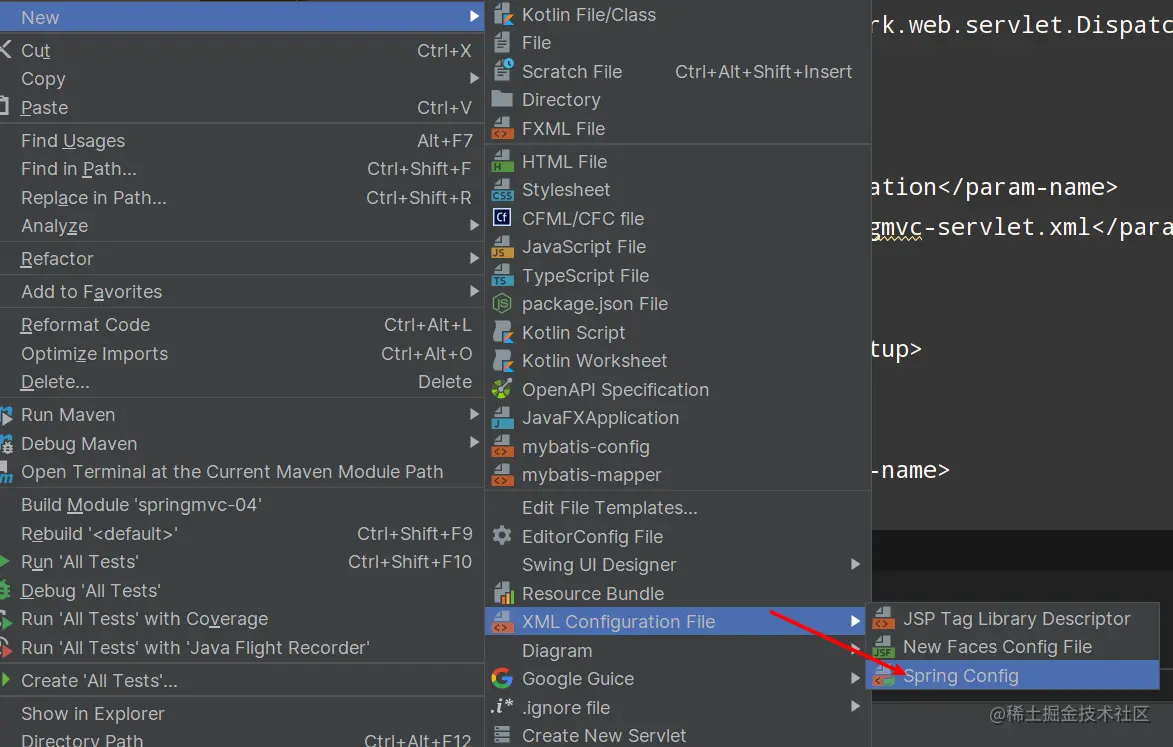The height and width of the screenshot is (747, 1173).
Task: Choose Optimize Imports
Action: coord(241,354)
